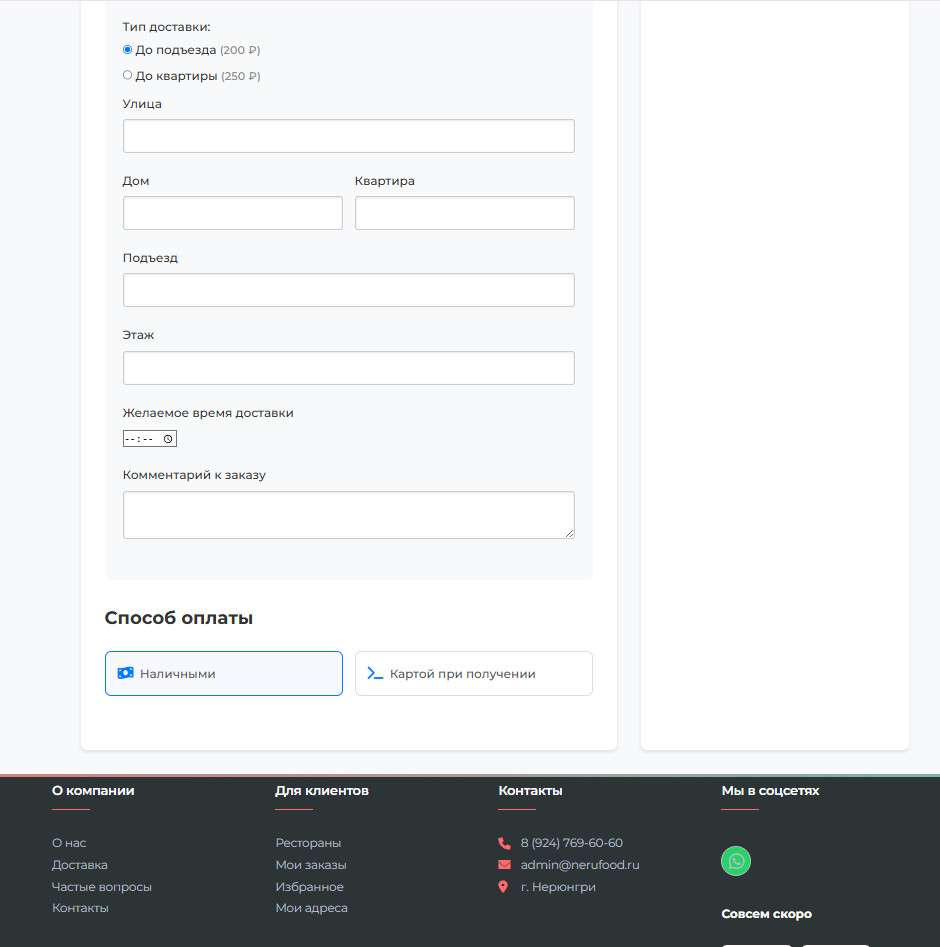Click into the Квартира apartment field
This screenshot has width=940, height=947.
465,213
